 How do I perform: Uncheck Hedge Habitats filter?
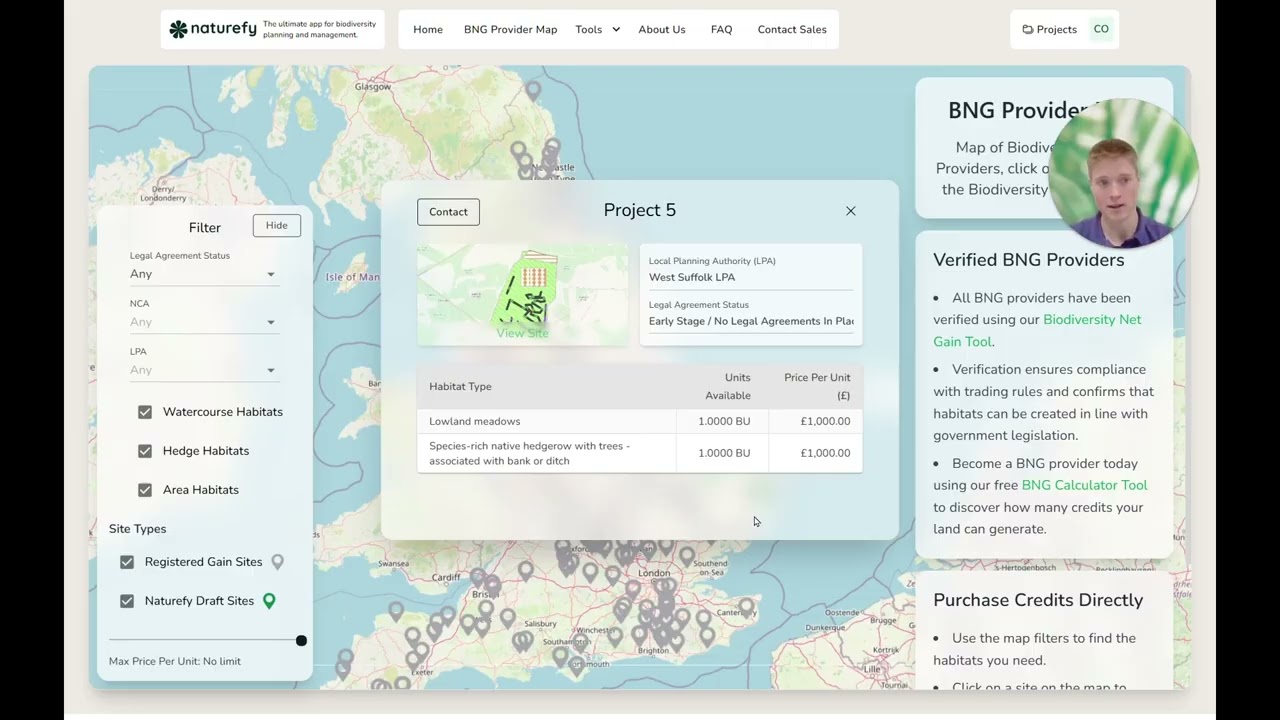click(x=145, y=451)
